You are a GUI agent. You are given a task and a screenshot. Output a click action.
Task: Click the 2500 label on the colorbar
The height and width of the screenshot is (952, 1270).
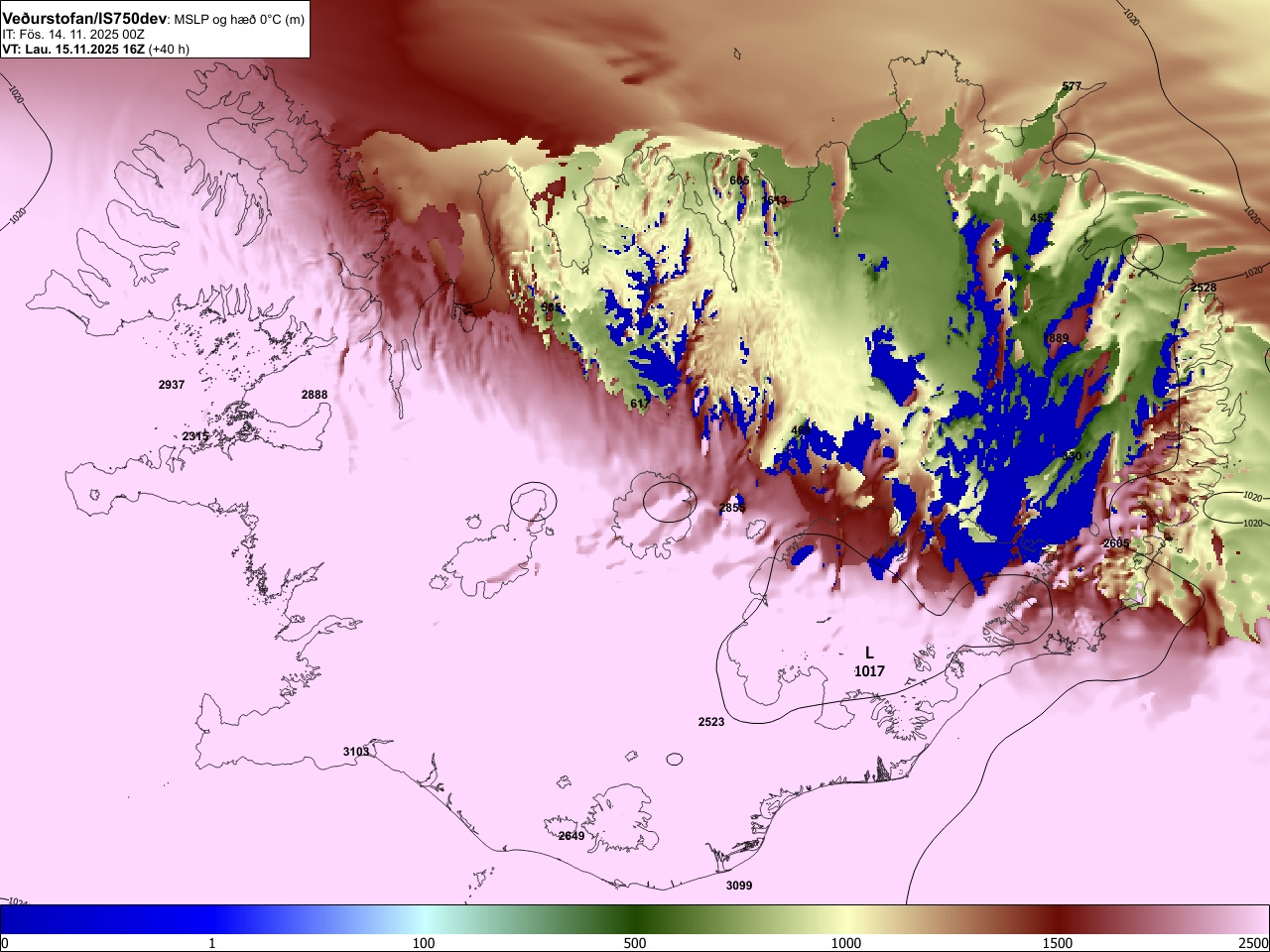[x=1254, y=943]
